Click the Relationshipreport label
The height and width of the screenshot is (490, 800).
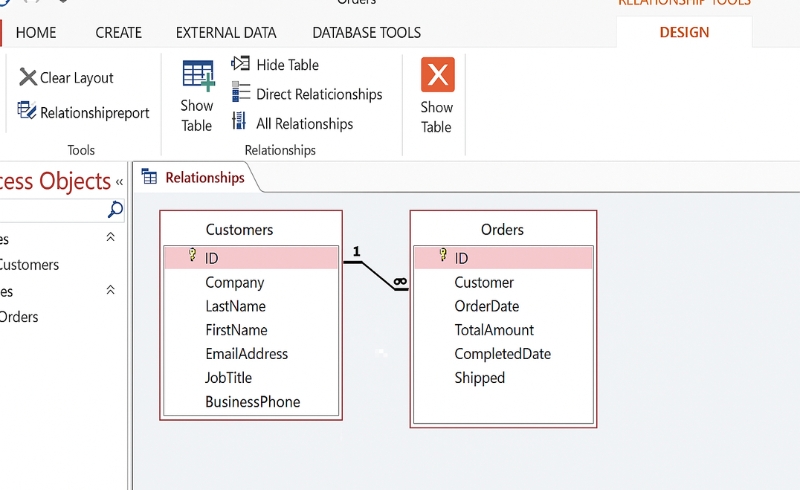[95, 112]
